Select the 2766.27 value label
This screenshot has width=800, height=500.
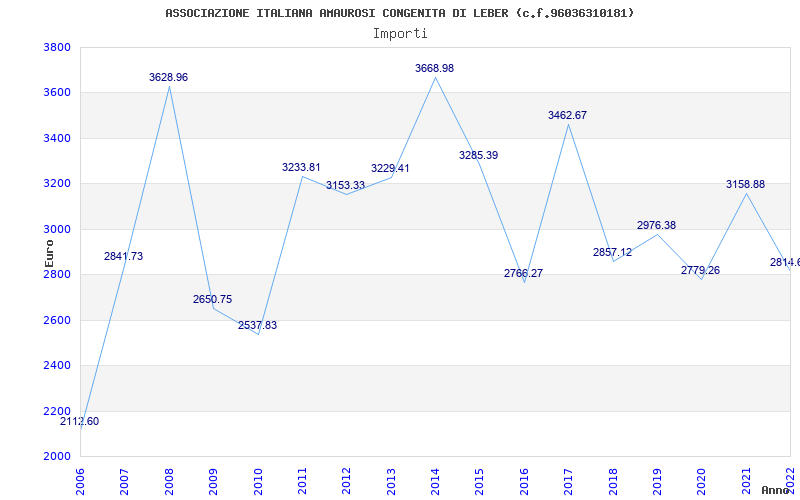[523, 273]
